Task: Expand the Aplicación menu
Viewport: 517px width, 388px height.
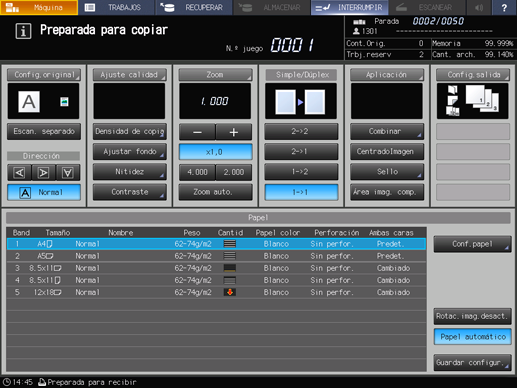Action: (387, 75)
